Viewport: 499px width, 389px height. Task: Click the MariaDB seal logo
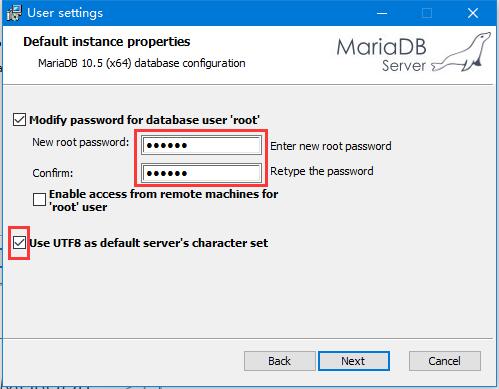[462, 52]
